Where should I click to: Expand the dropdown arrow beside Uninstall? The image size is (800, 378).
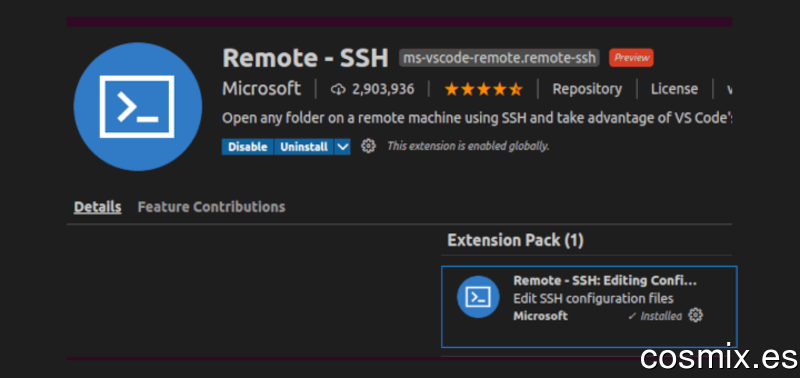tap(342, 147)
